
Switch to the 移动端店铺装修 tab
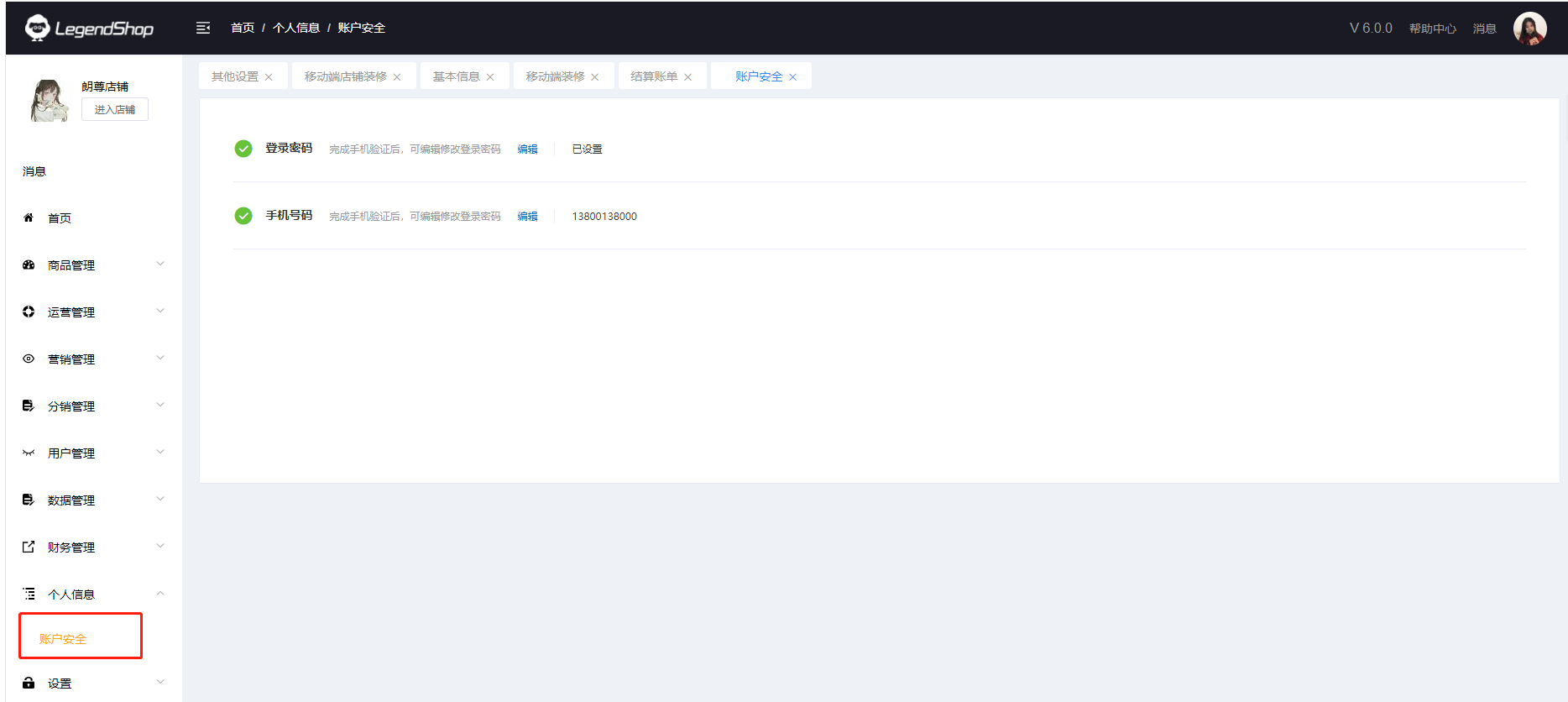345,76
